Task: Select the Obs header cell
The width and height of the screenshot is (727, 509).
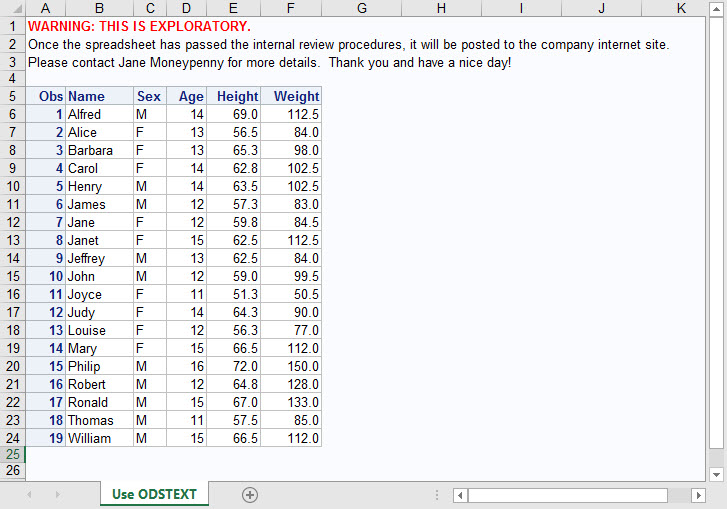Action: click(x=46, y=97)
